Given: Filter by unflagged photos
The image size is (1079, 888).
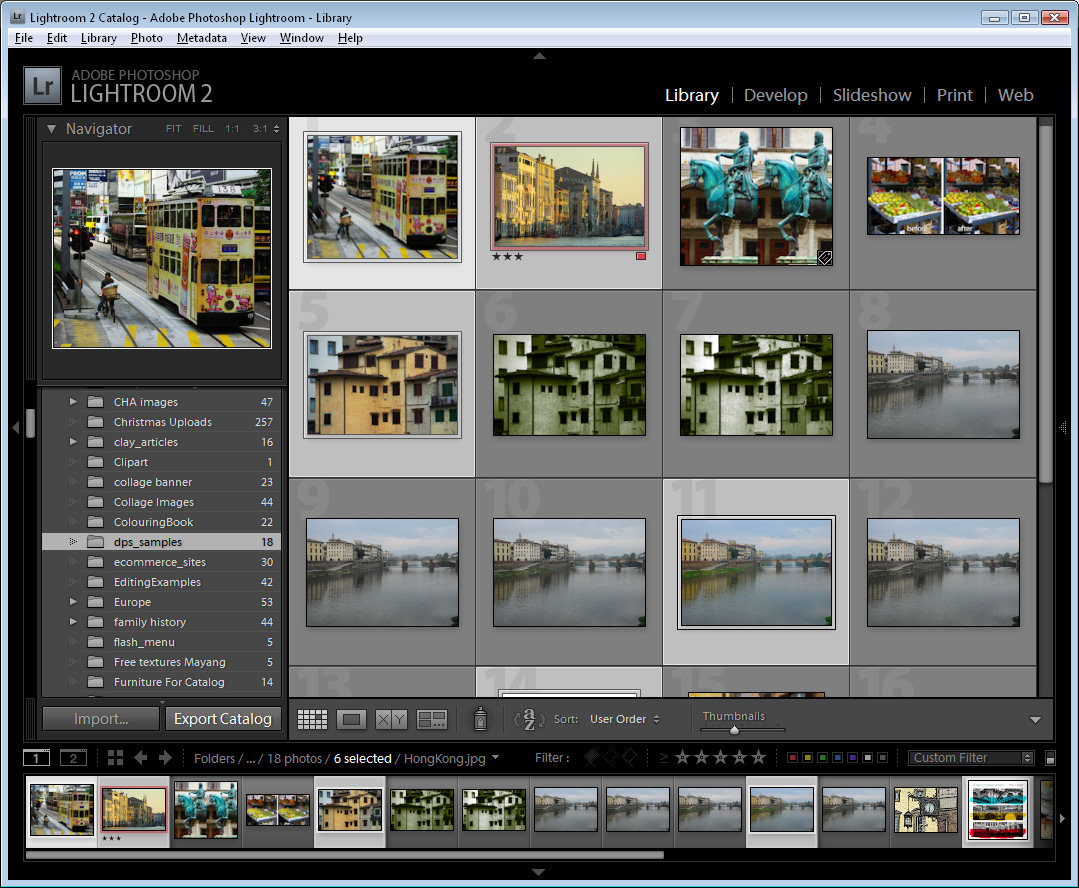Looking at the screenshot, I should click(610, 757).
